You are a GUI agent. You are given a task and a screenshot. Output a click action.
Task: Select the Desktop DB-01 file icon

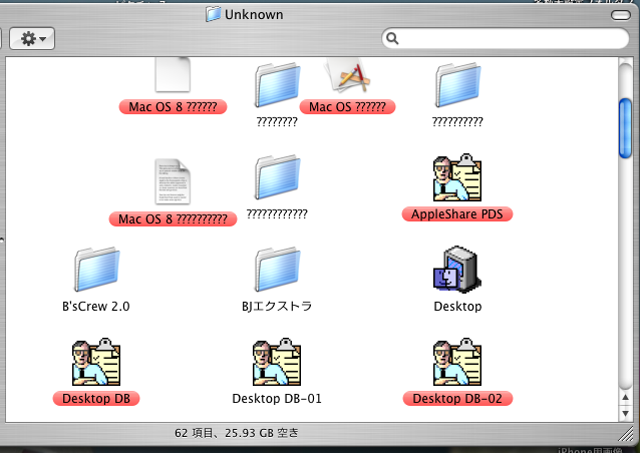pyautogui.click(x=277, y=362)
